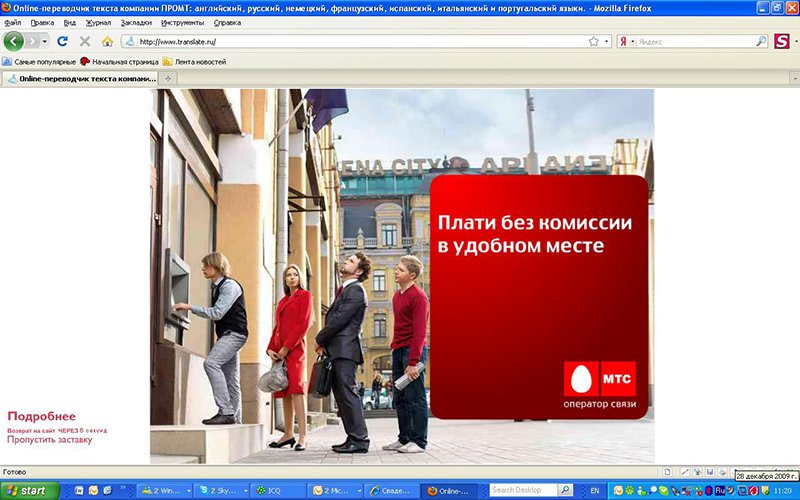Click the taskbar clock showing 11:20

(782, 491)
